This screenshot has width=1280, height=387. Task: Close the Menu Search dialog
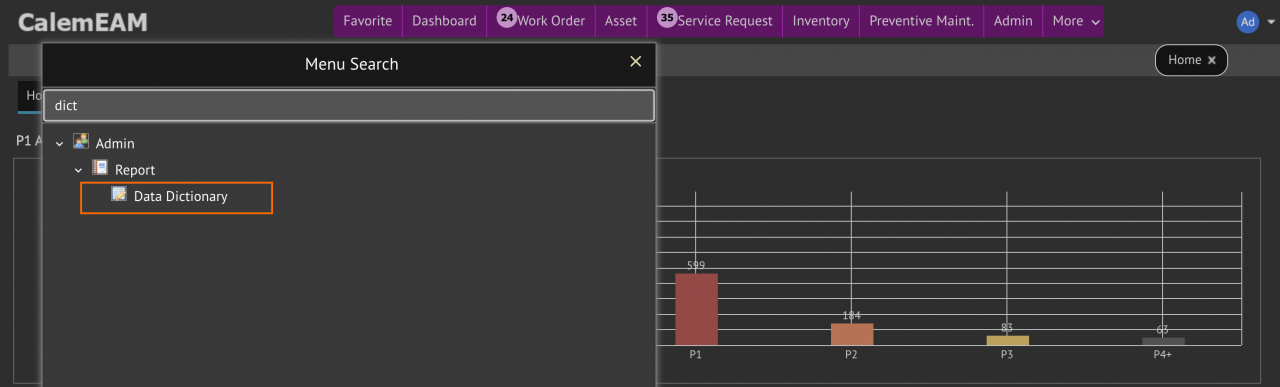(x=635, y=62)
